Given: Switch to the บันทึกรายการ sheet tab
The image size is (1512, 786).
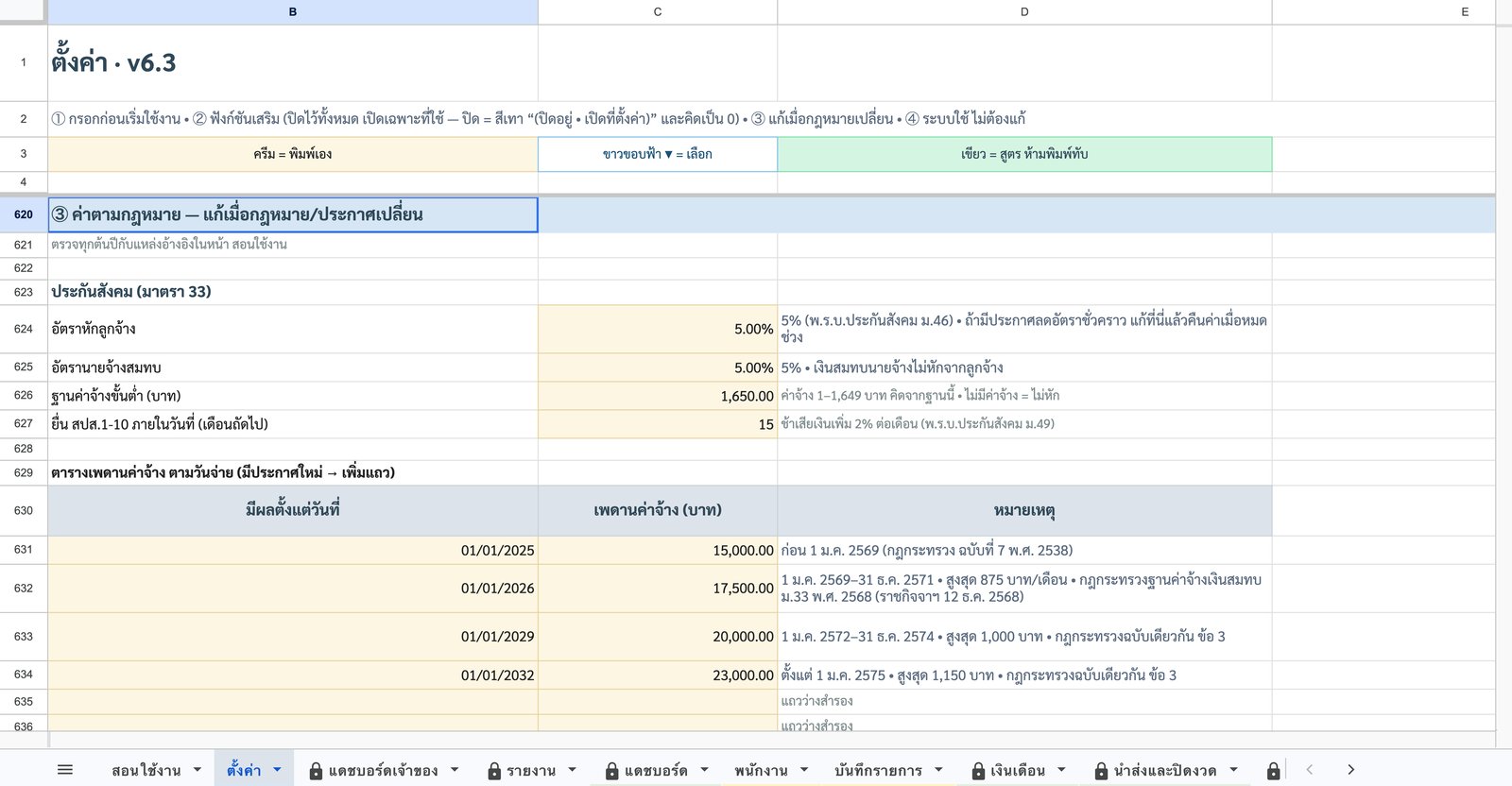Looking at the screenshot, I should click(x=878, y=771).
